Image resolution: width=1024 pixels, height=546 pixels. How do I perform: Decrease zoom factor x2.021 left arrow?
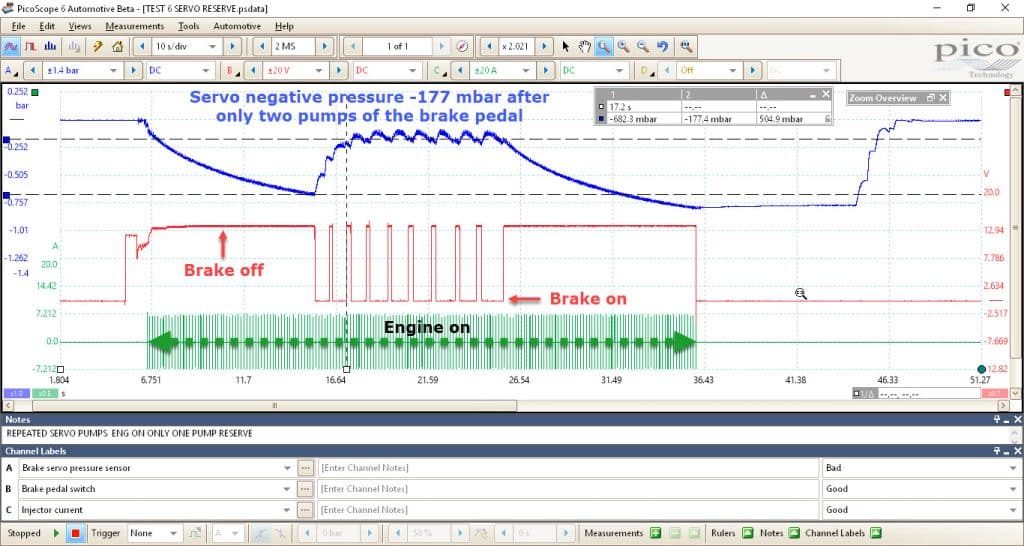click(x=488, y=46)
